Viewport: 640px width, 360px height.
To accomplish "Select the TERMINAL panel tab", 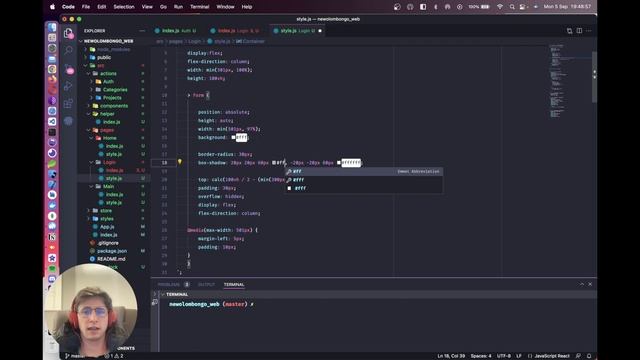I will (234, 284).
